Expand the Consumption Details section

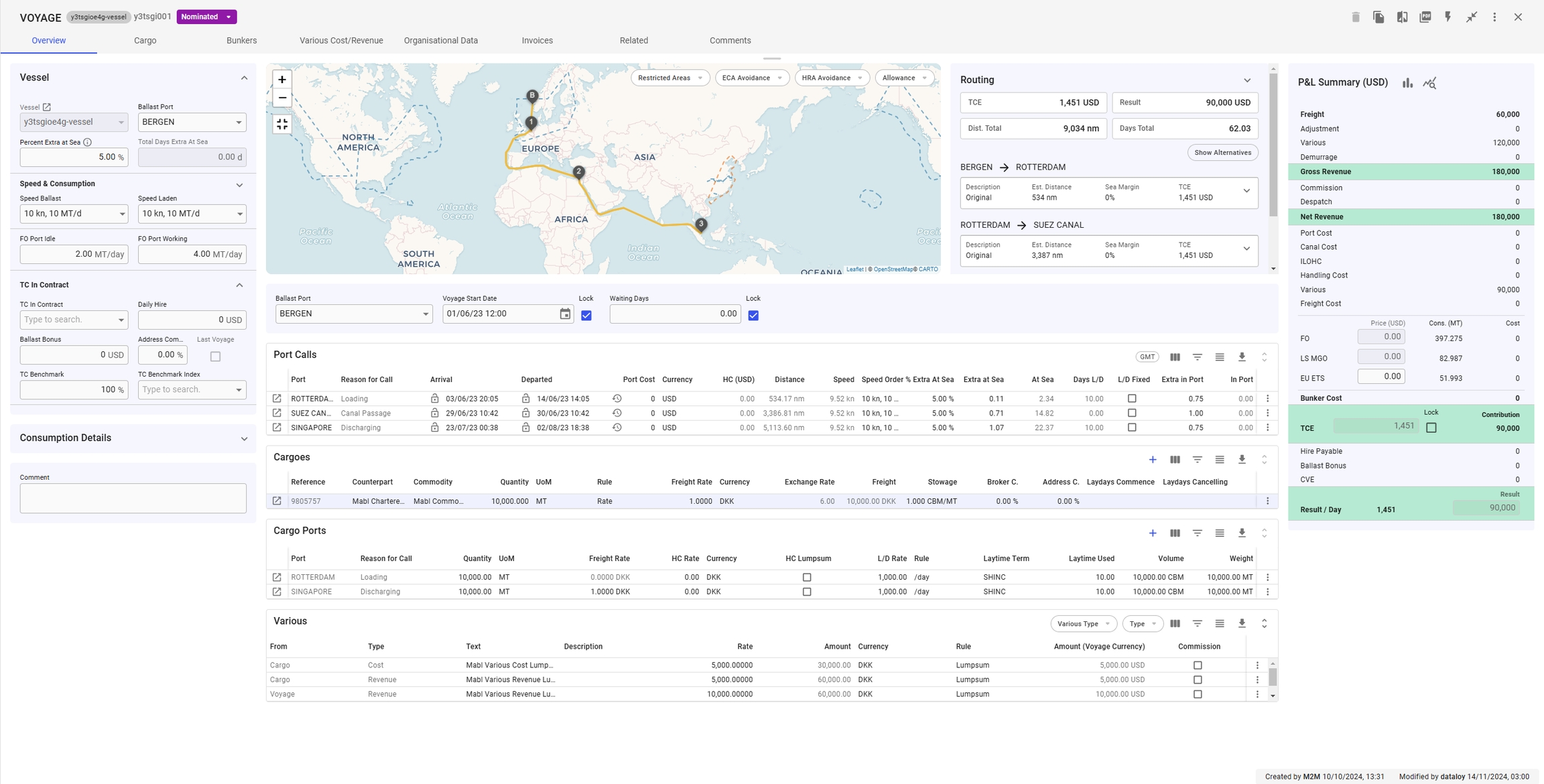coord(244,439)
